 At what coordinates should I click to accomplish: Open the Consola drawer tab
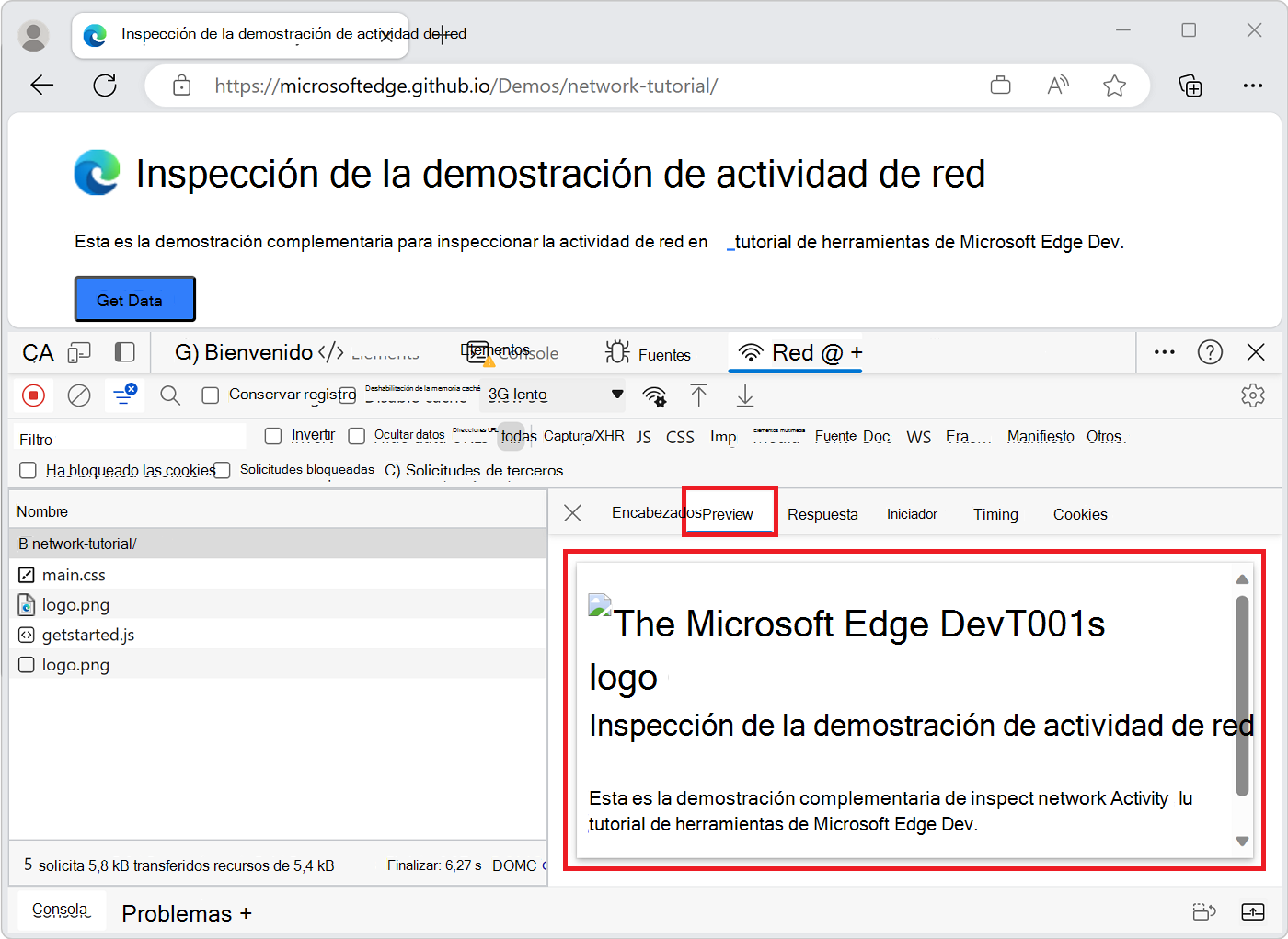click(61, 910)
